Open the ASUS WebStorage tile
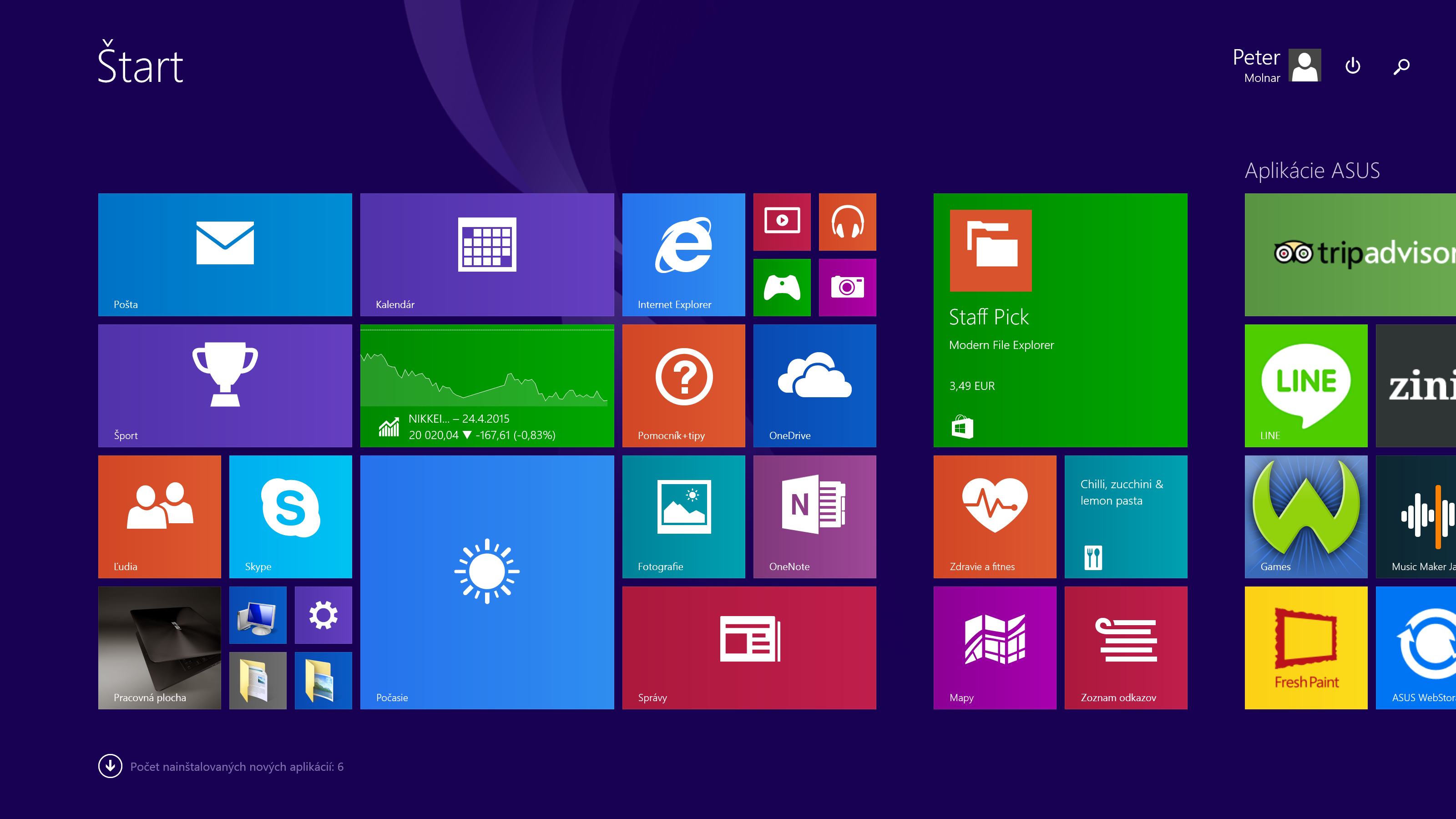The image size is (1456, 819). (1416, 648)
